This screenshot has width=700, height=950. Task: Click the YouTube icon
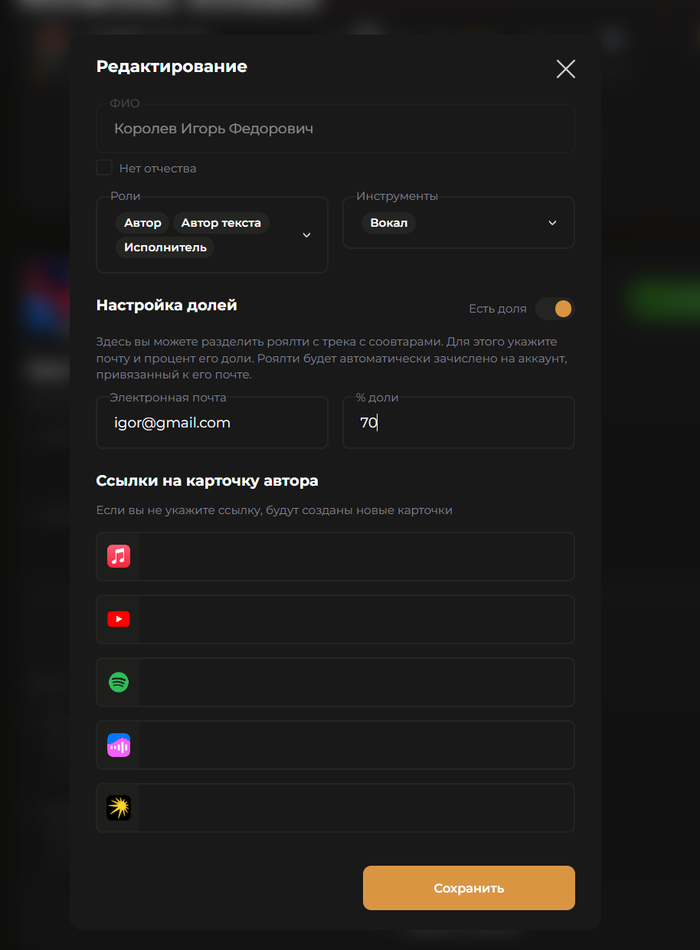tap(119, 620)
